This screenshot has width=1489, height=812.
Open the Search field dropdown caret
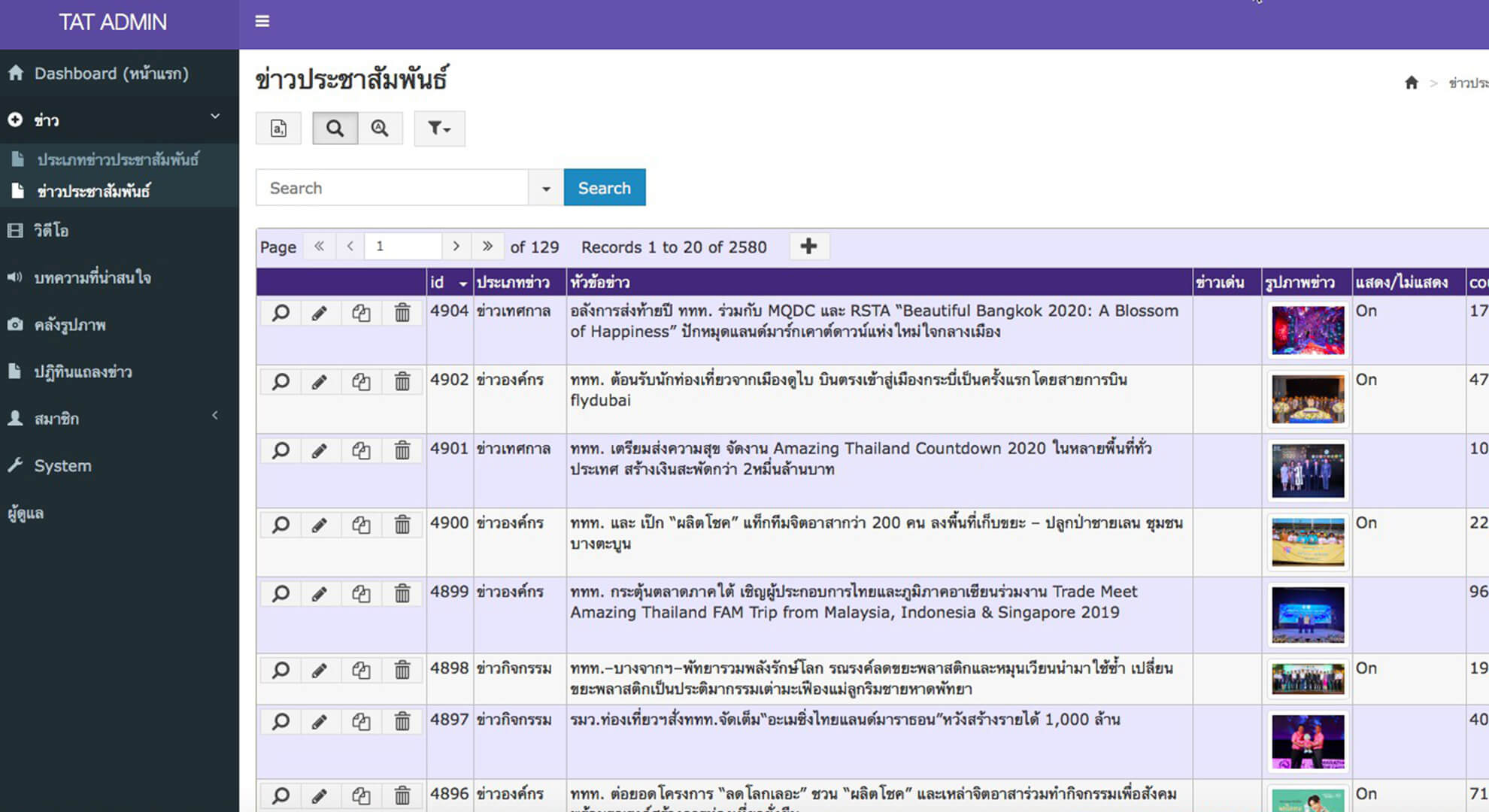click(546, 188)
